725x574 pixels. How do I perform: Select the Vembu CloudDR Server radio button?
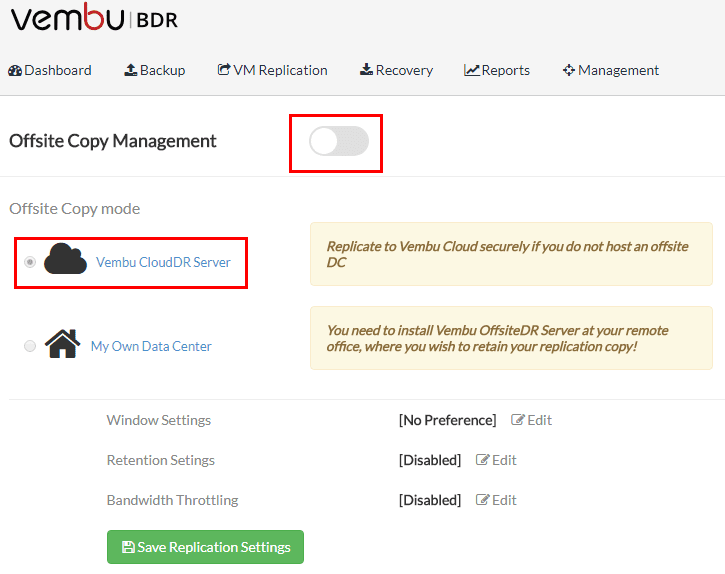(x=30, y=262)
